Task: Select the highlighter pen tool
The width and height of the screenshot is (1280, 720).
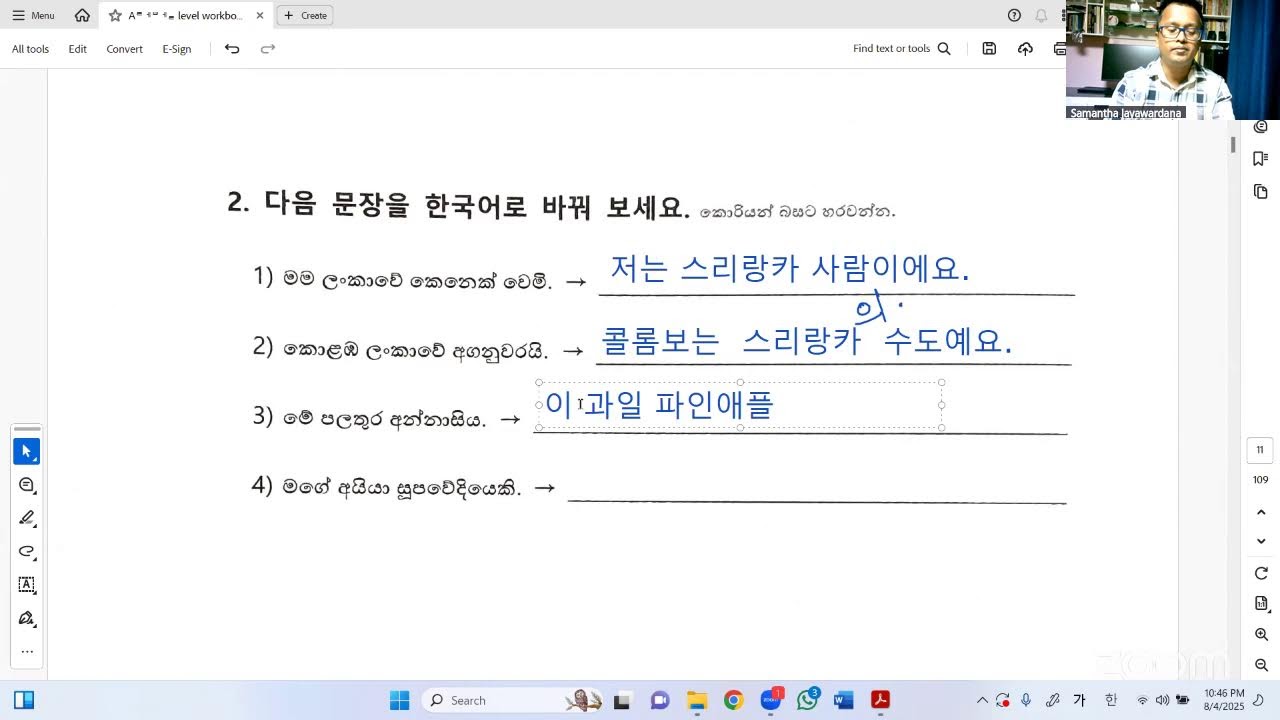Action: point(27,518)
